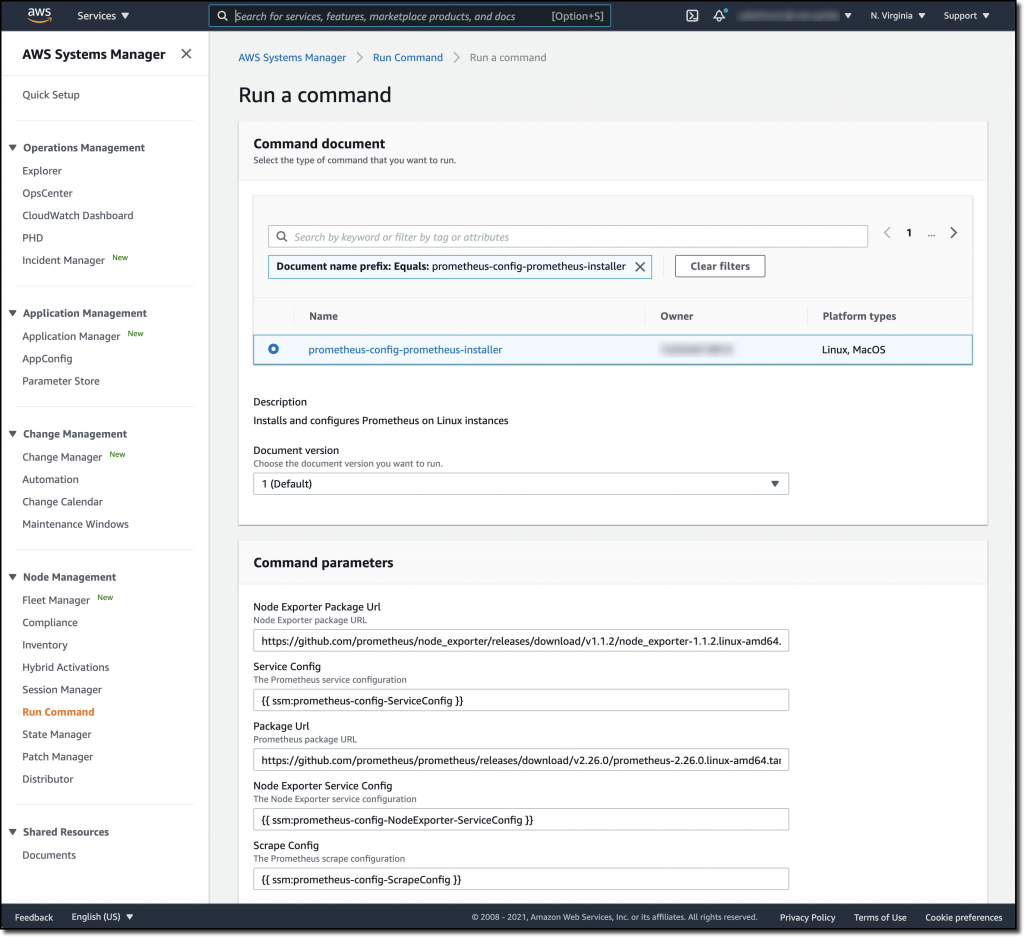Go to next page of documents

coord(953,232)
